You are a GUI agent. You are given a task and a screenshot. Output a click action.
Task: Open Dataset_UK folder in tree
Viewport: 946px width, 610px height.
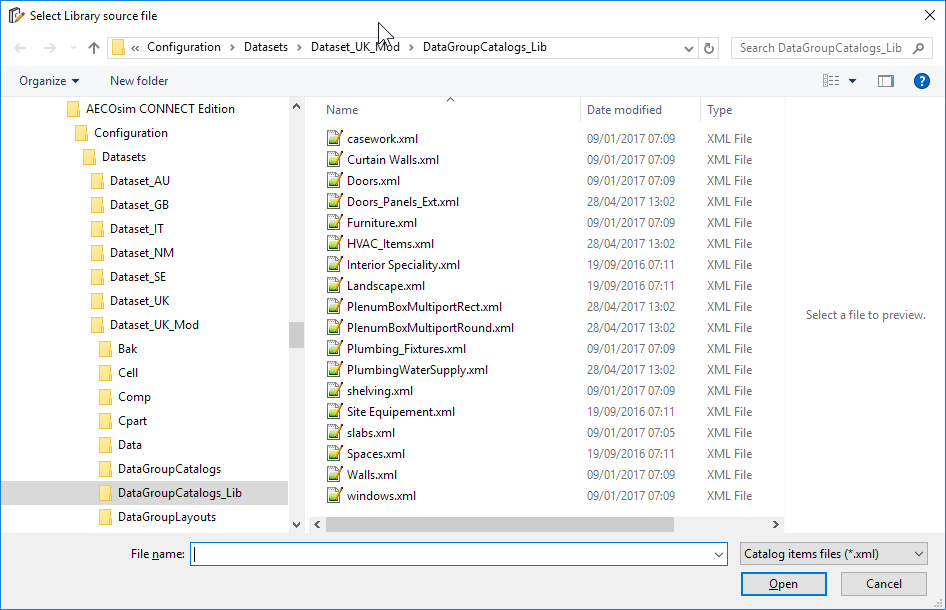pyautogui.click(x=130, y=301)
